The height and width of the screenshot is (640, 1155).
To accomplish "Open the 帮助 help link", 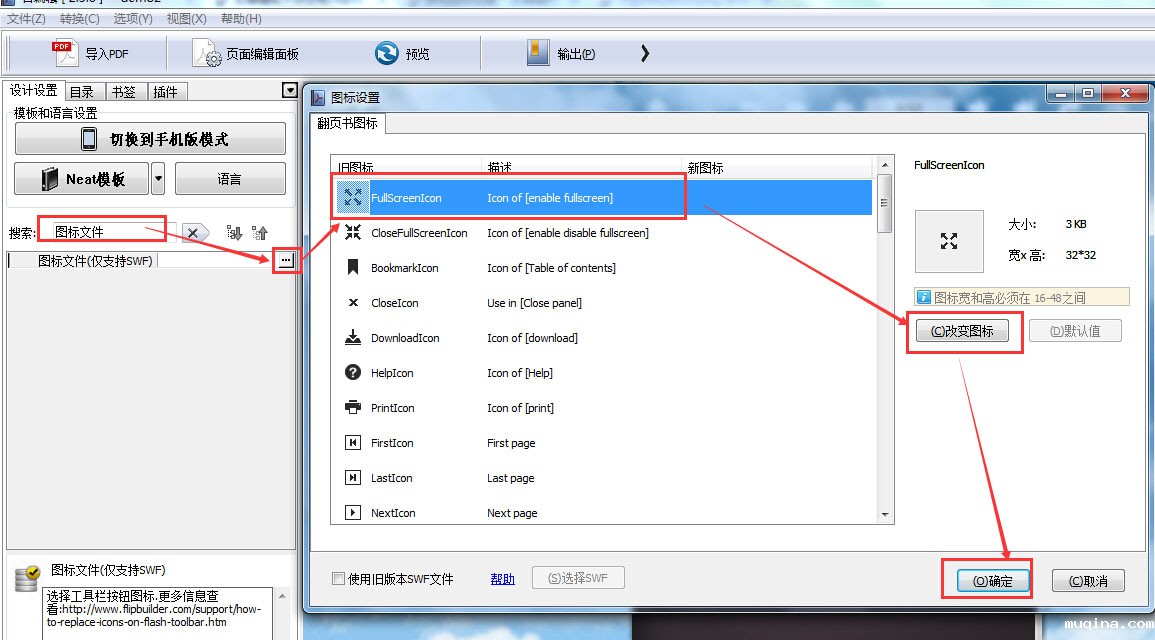I will coord(503,579).
